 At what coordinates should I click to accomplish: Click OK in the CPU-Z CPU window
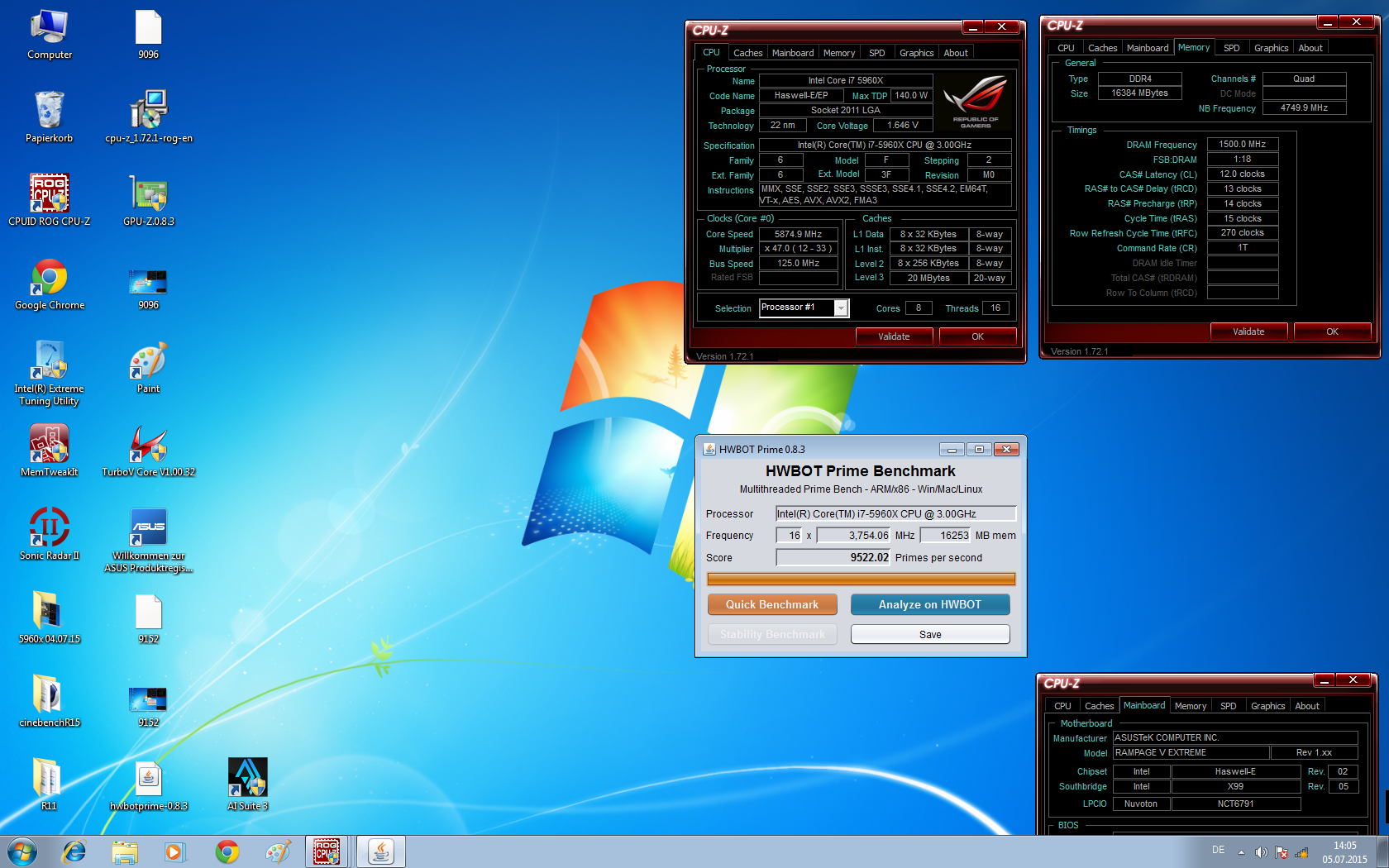(977, 336)
